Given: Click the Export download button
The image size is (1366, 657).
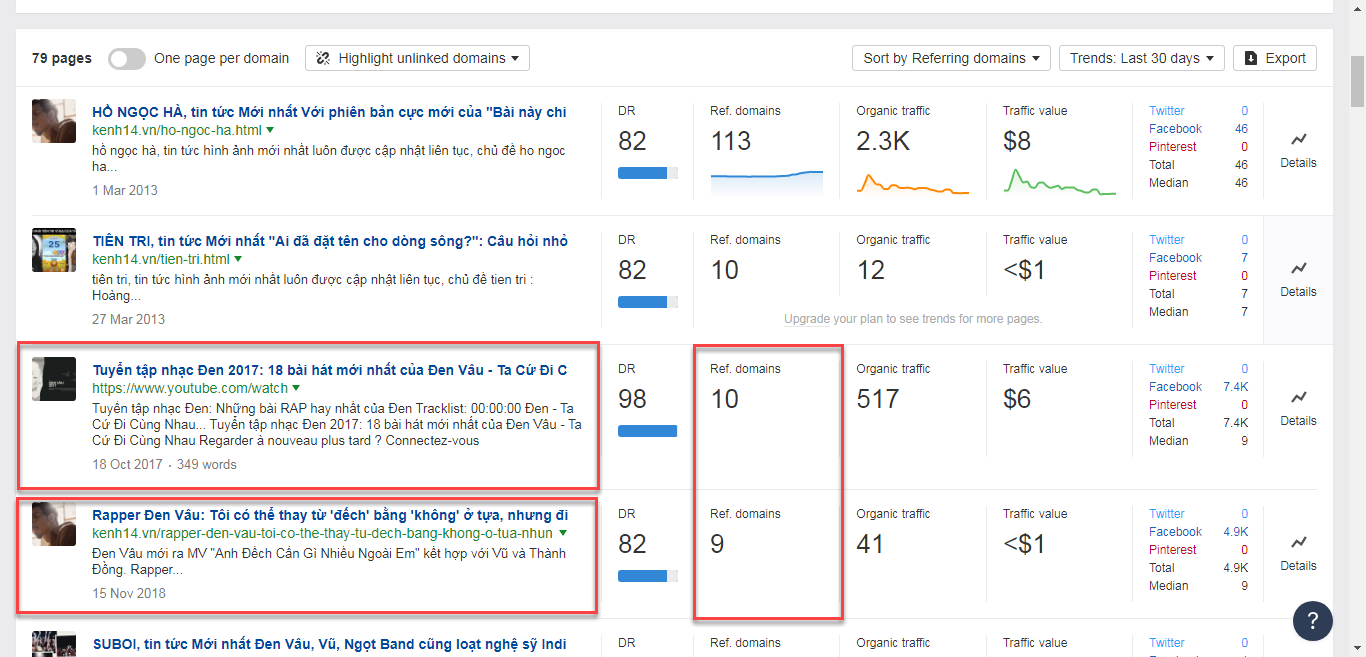Looking at the screenshot, I should pos(1274,58).
